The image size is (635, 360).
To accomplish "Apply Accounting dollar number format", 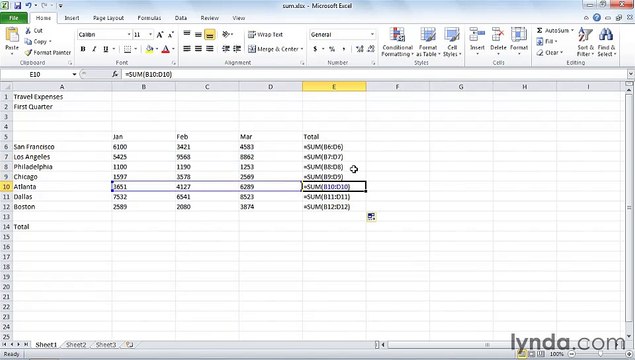I will pyautogui.click(x=315, y=49).
